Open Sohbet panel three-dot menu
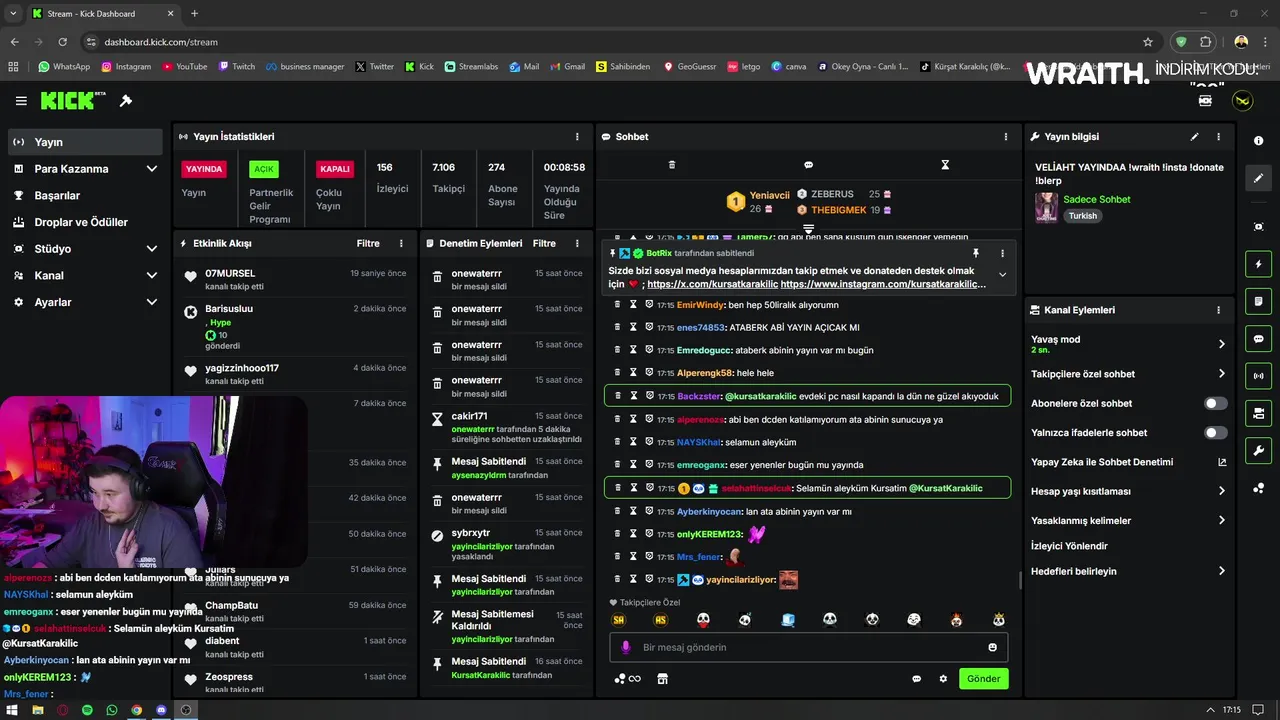Viewport: 1280px width, 720px height. point(1006,137)
